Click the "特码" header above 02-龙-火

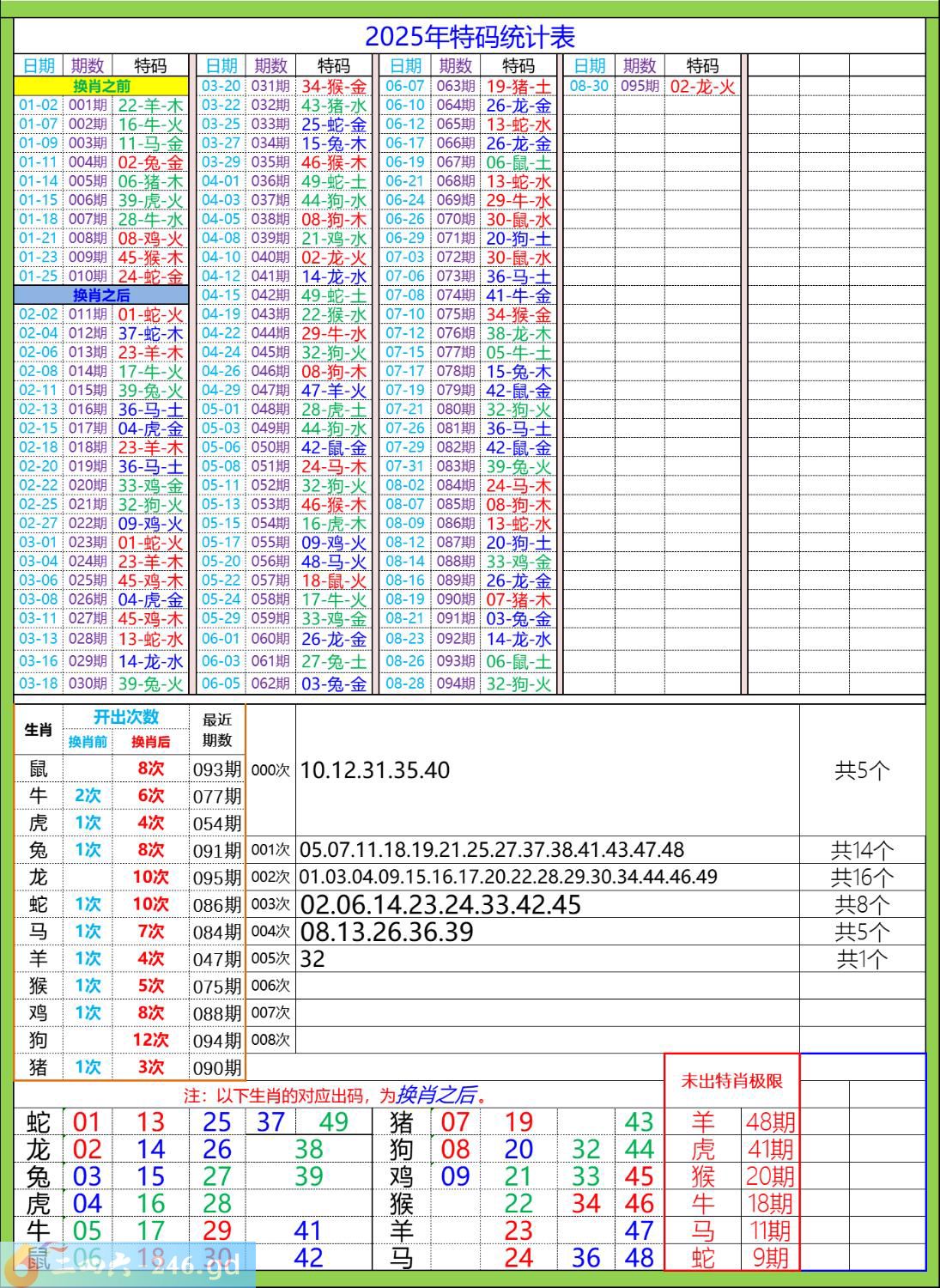click(702, 66)
